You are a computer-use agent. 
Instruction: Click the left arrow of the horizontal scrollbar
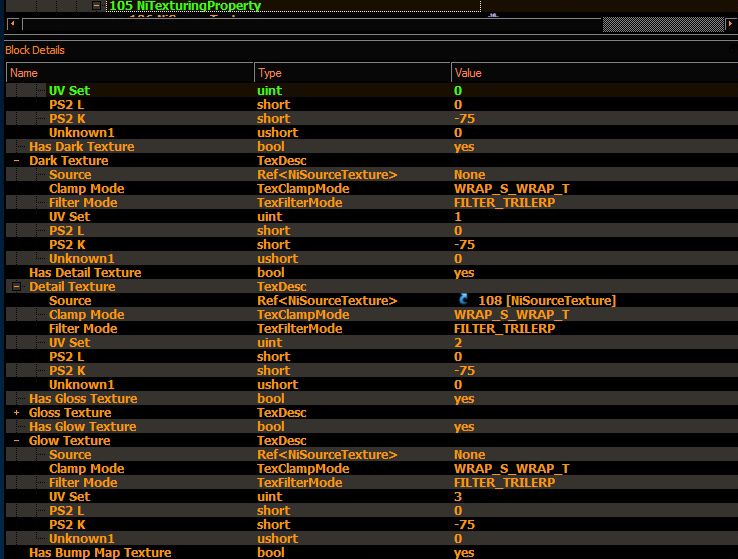coord(13,24)
